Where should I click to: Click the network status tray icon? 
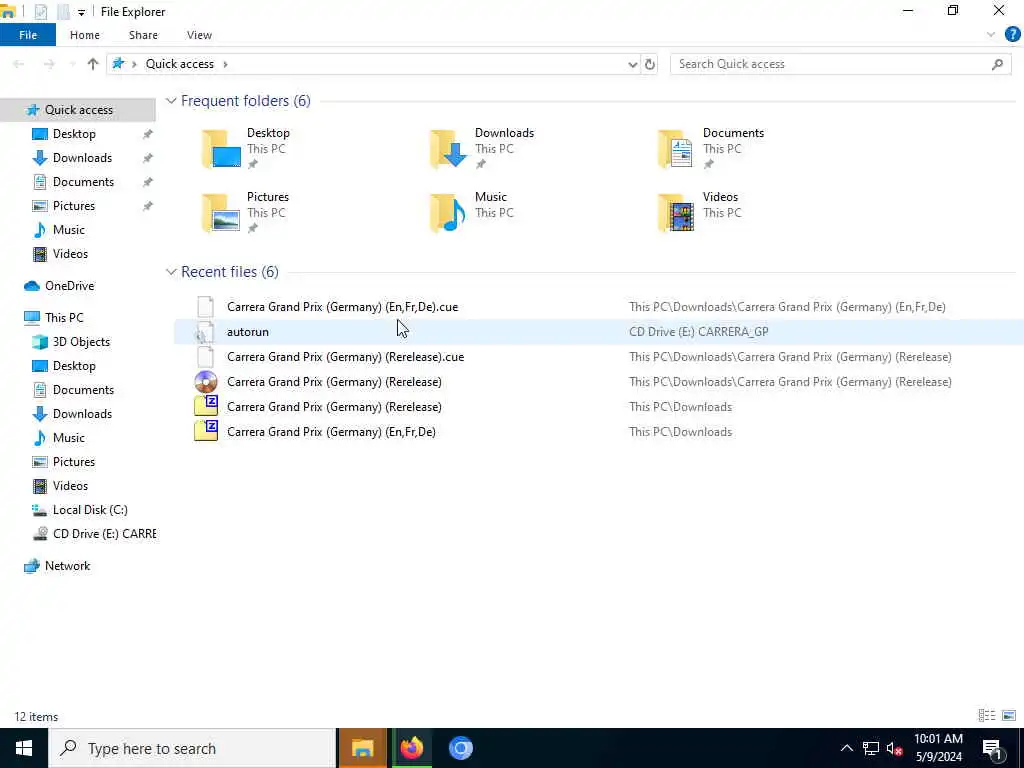click(871, 748)
